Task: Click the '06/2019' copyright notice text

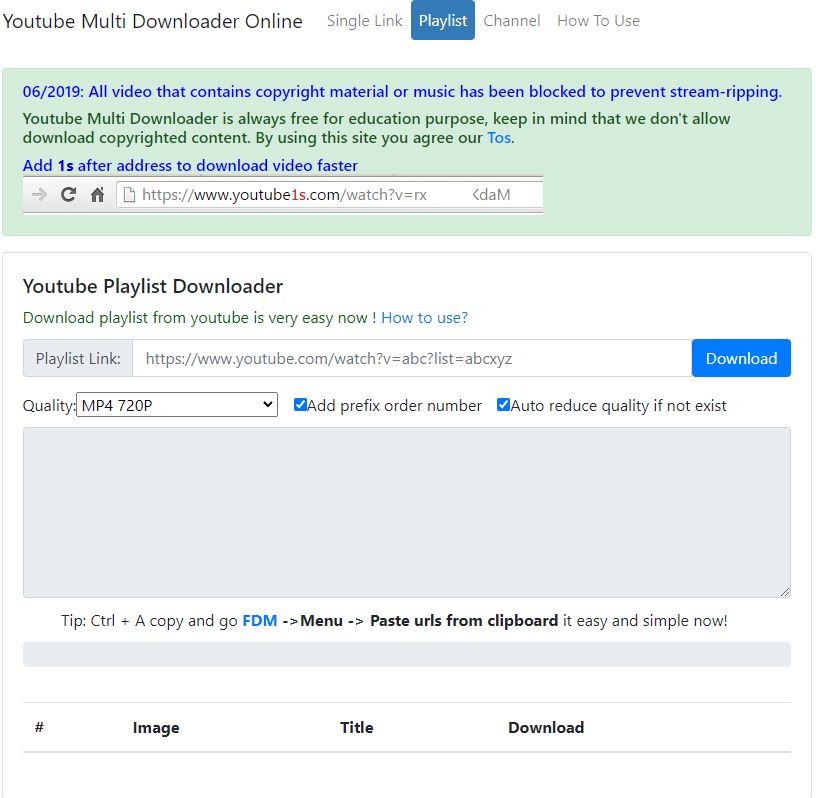Action: (402, 92)
